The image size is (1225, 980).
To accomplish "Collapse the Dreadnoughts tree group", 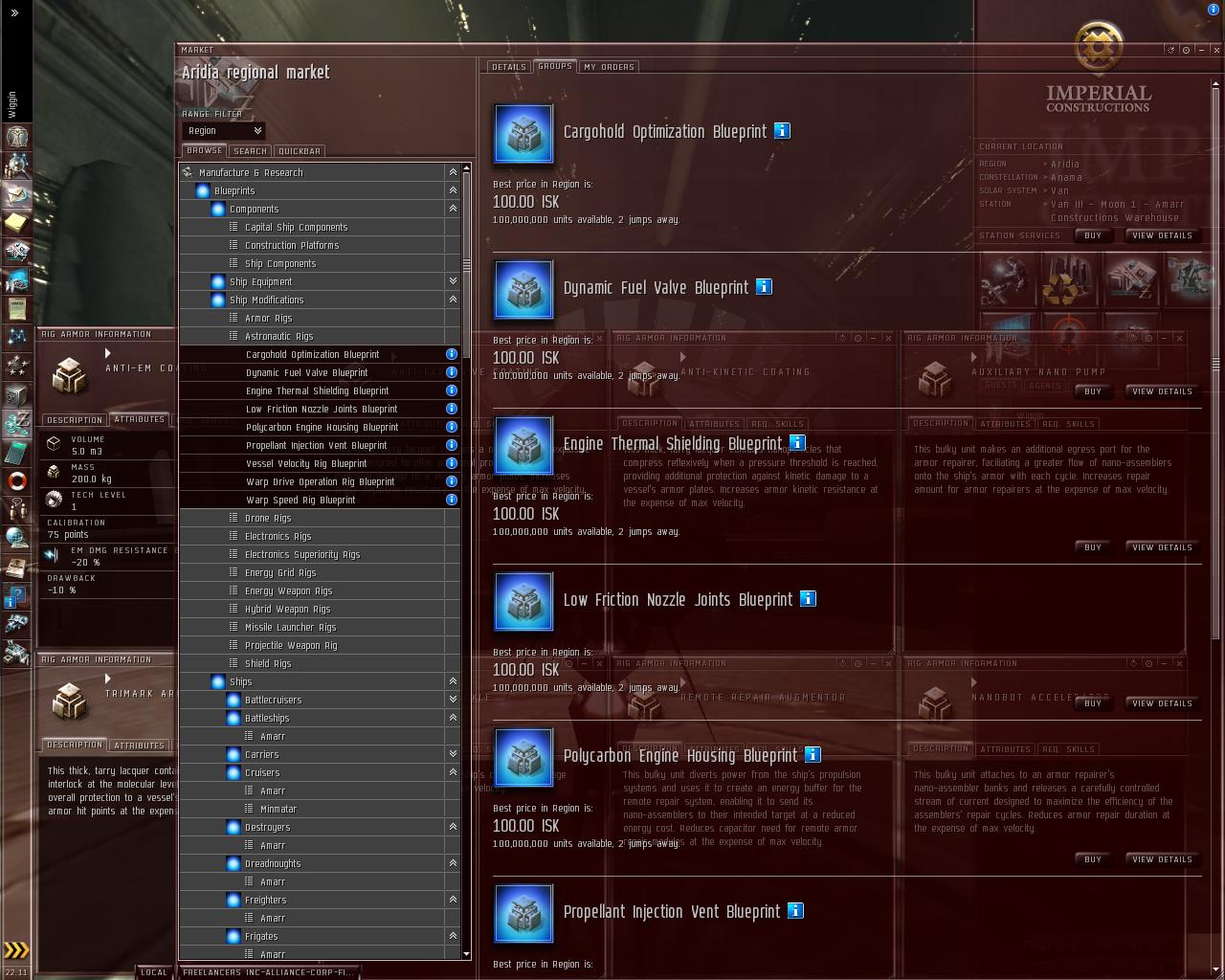I will tap(453, 863).
